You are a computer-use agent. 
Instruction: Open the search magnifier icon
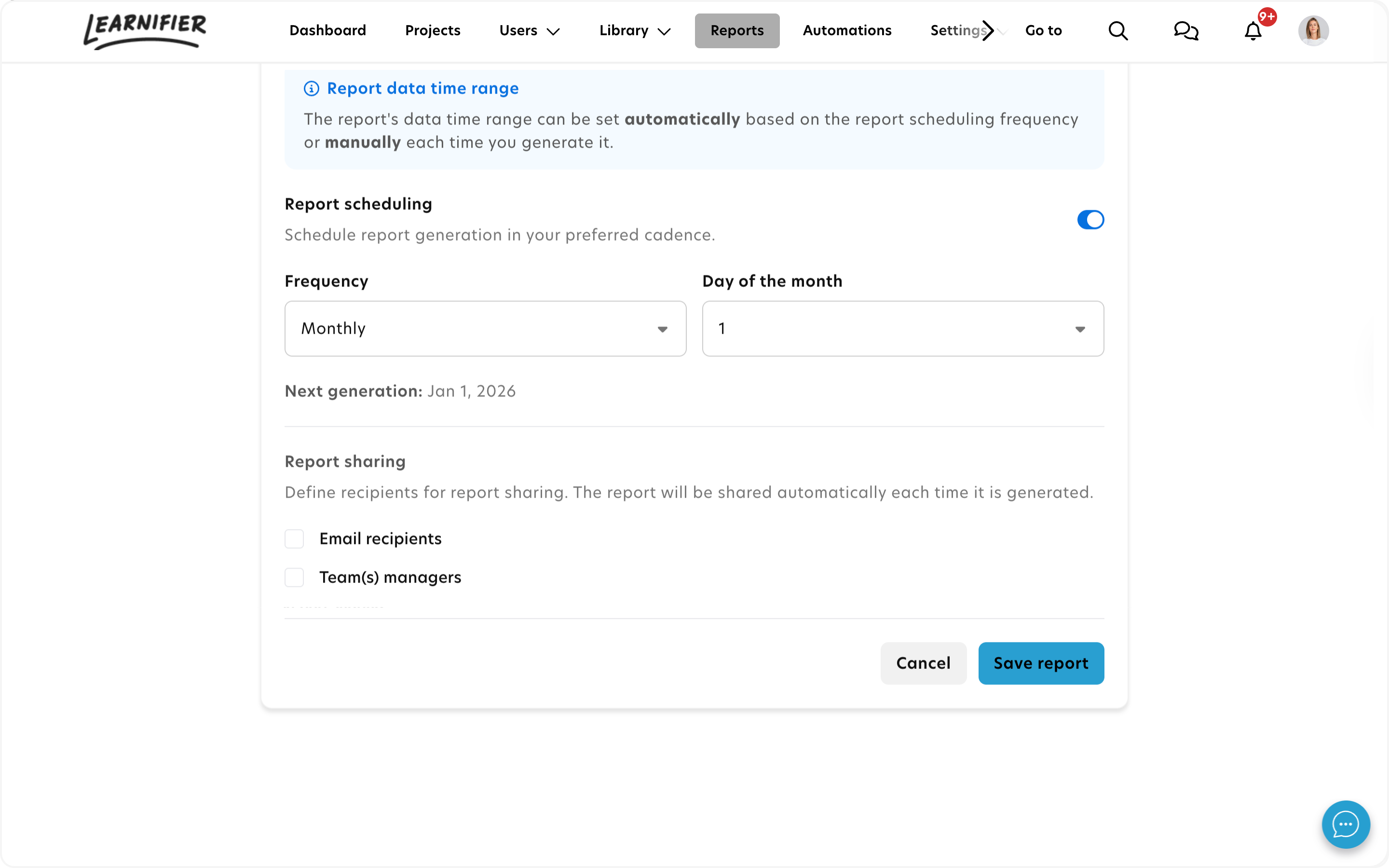tap(1117, 31)
